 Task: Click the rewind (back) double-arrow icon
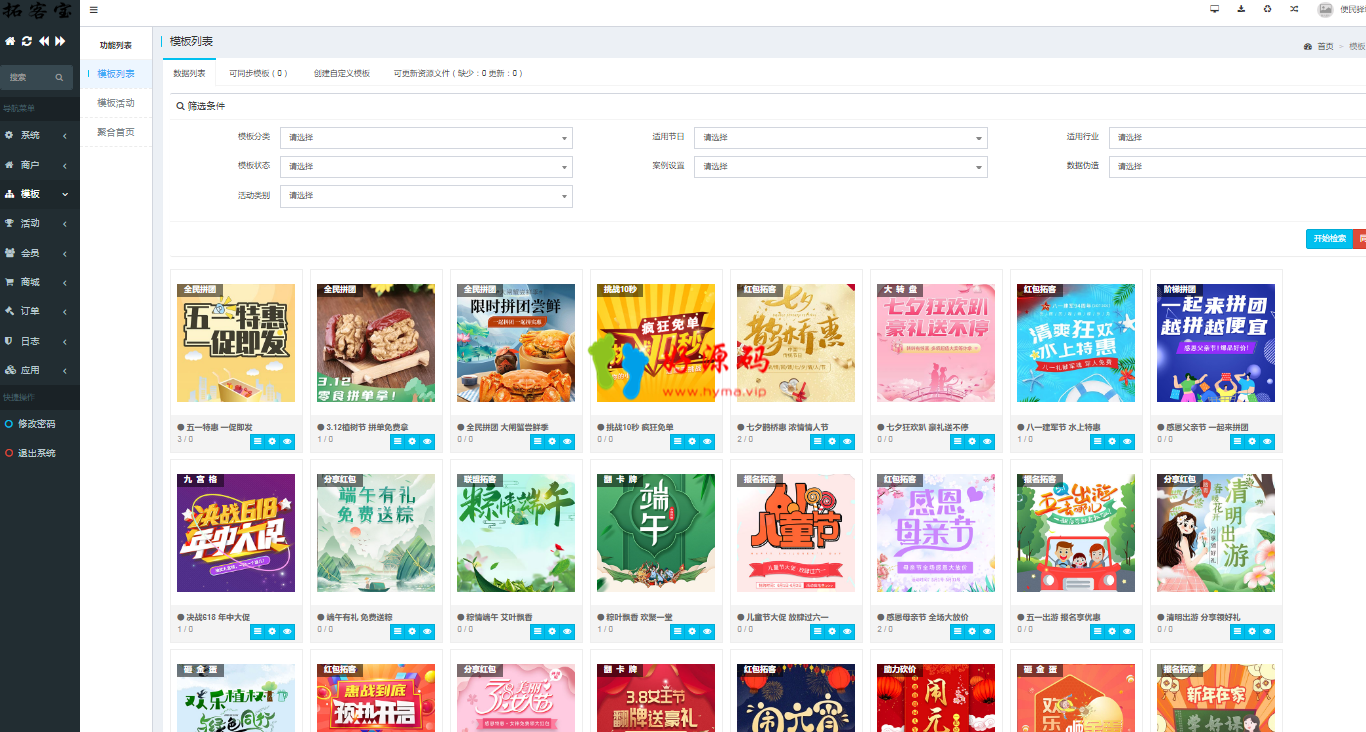(44, 41)
